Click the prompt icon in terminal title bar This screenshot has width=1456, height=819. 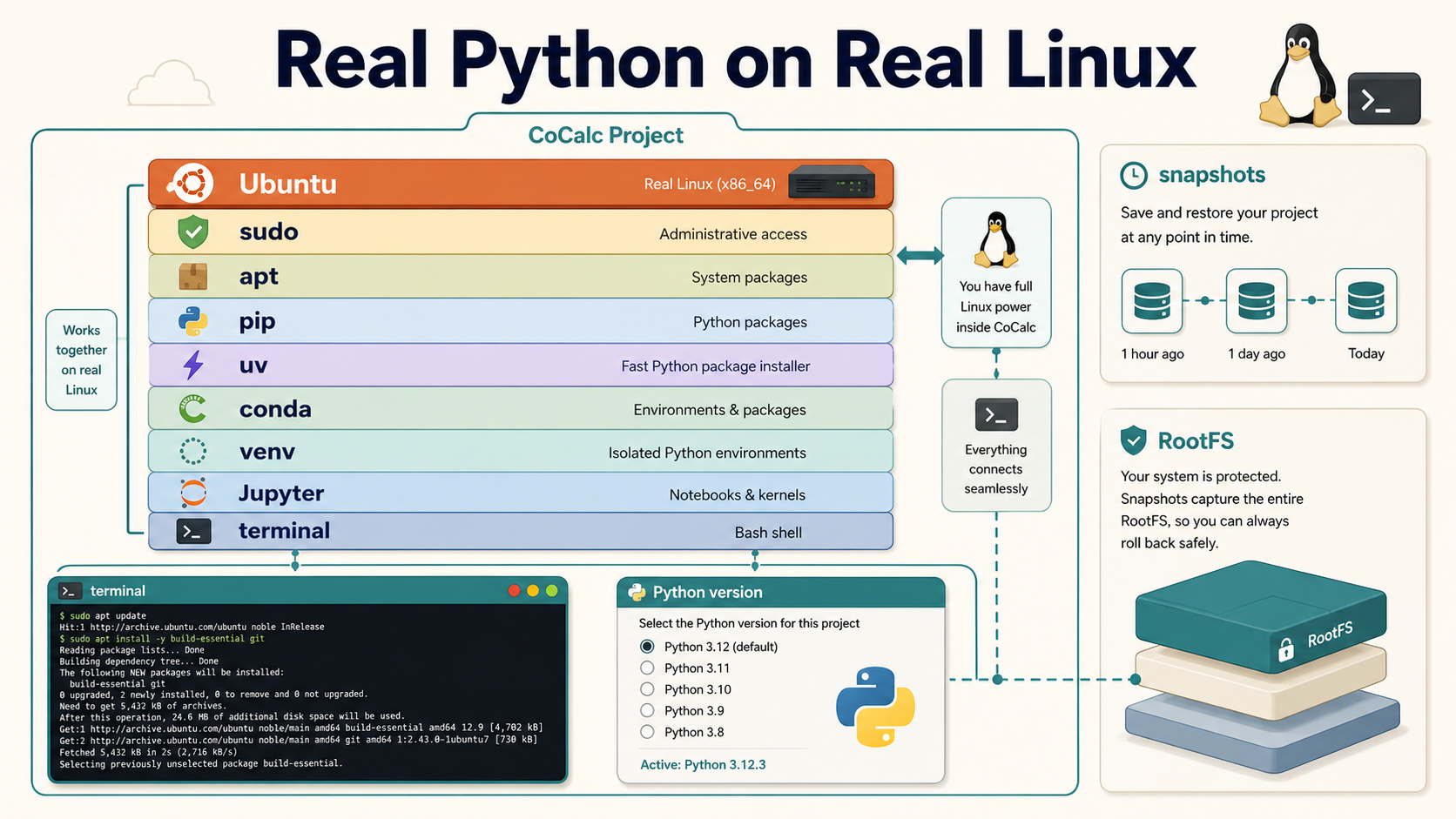70,591
